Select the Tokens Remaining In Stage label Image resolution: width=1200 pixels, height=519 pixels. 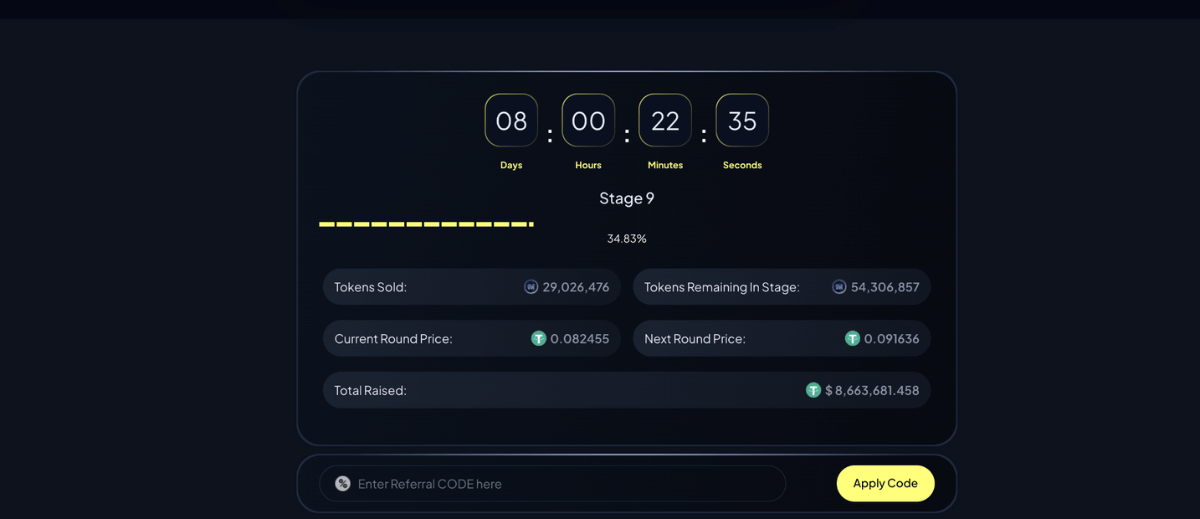coord(721,287)
